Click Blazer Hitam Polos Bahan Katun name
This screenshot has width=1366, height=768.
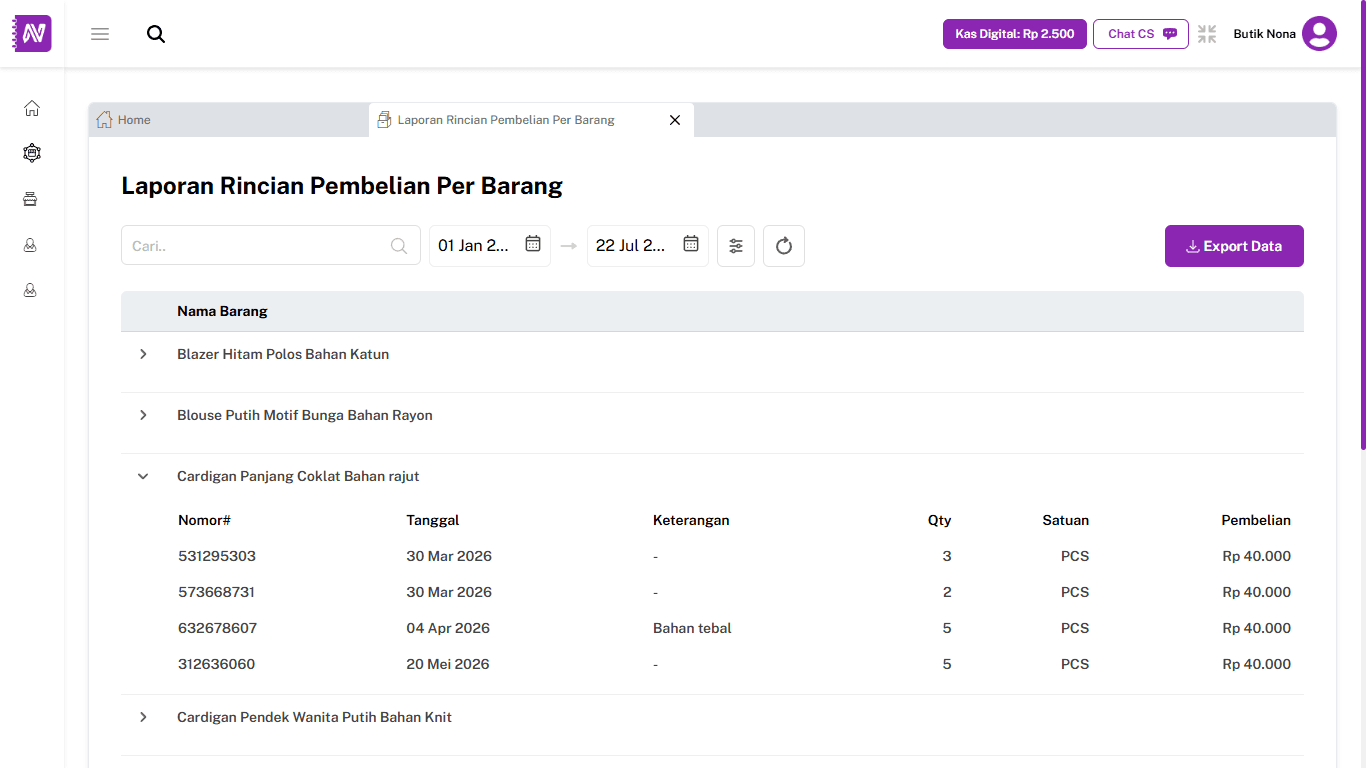point(283,354)
